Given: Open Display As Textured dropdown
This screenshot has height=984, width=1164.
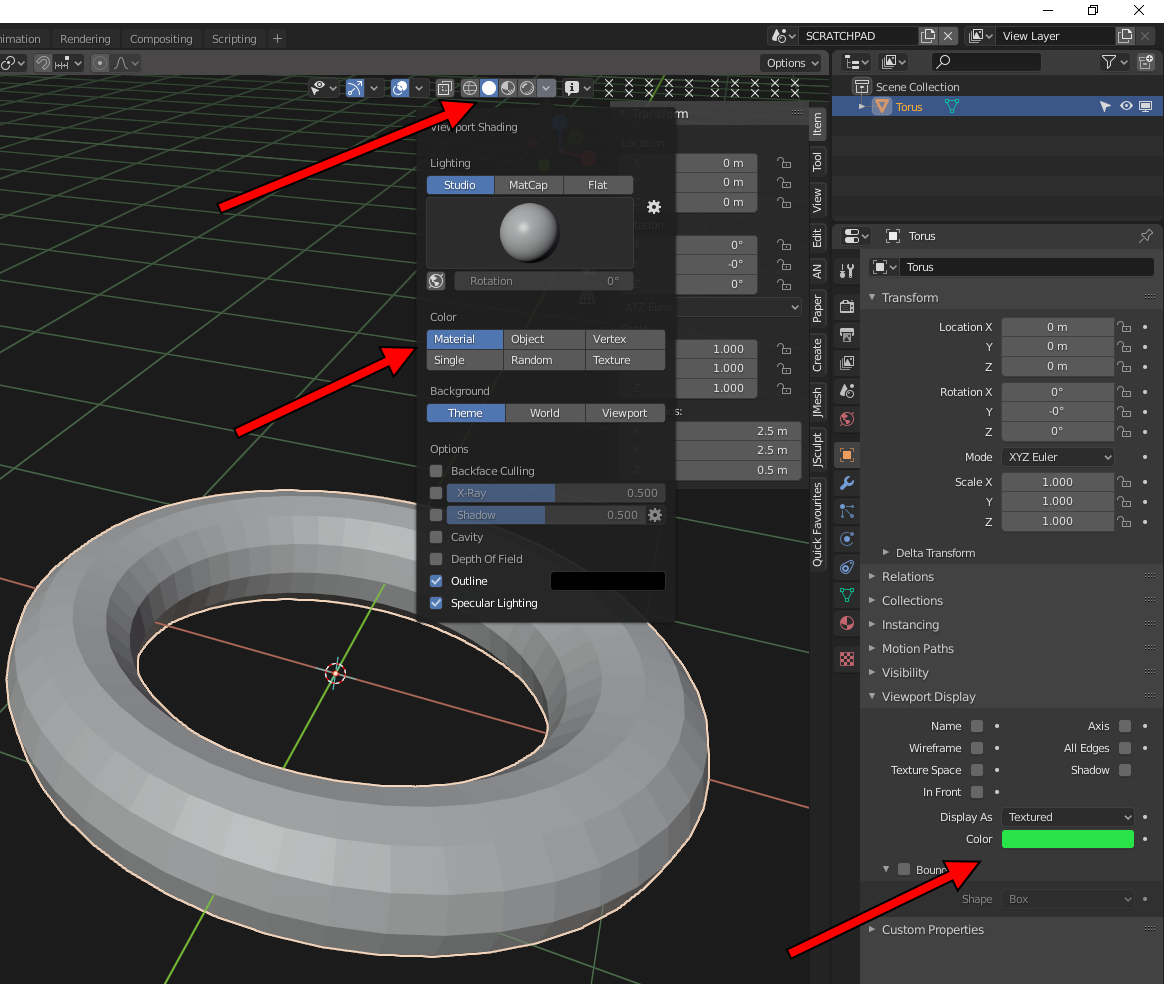Looking at the screenshot, I should coord(1067,817).
